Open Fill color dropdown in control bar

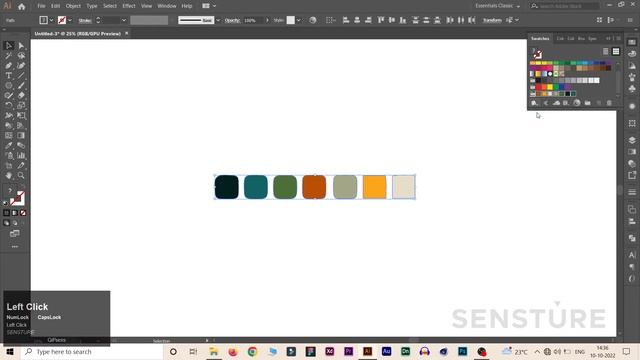pos(51,20)
